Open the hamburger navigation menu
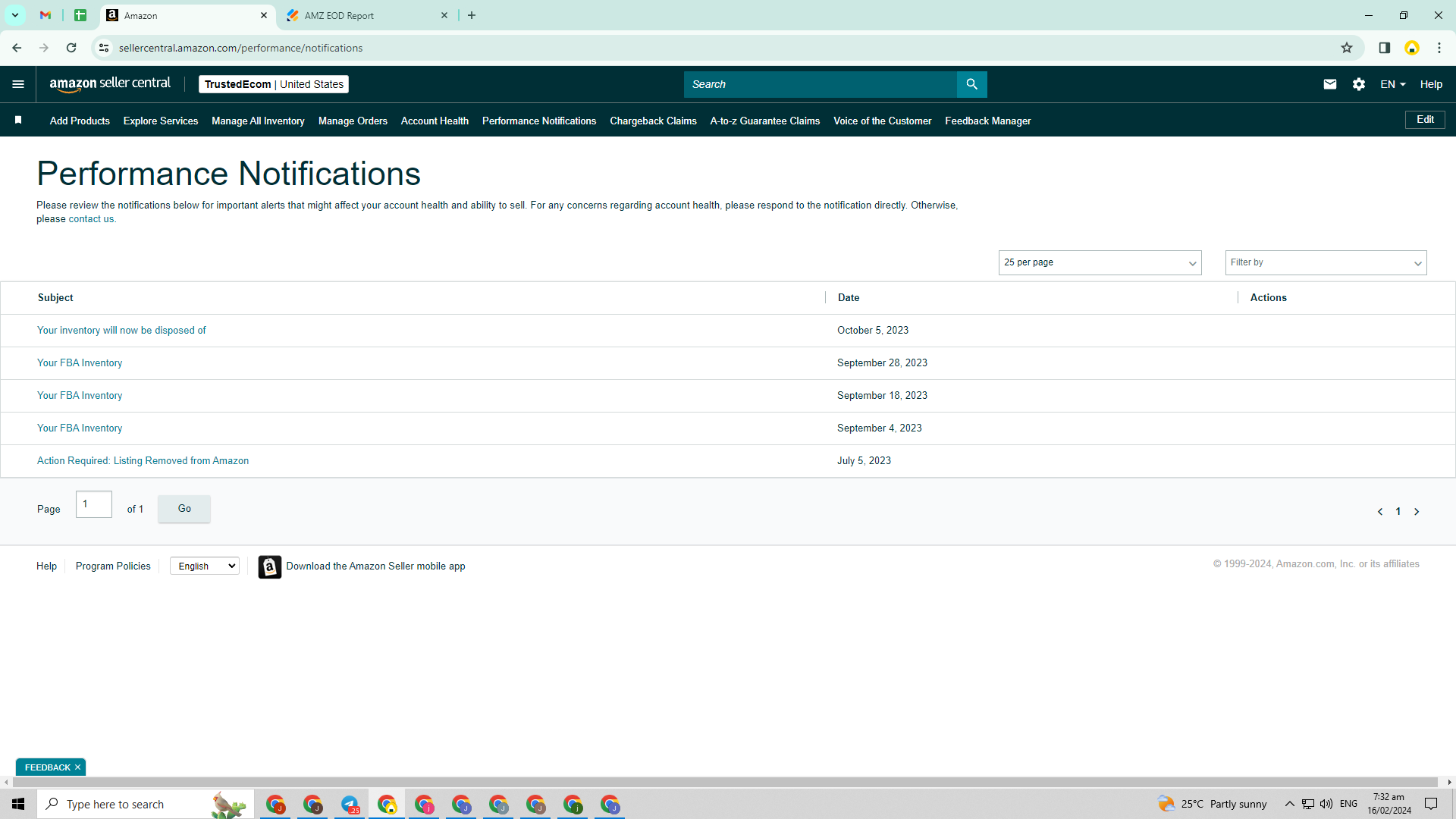This screenshot has height=819, width=1456. point(18,84)
